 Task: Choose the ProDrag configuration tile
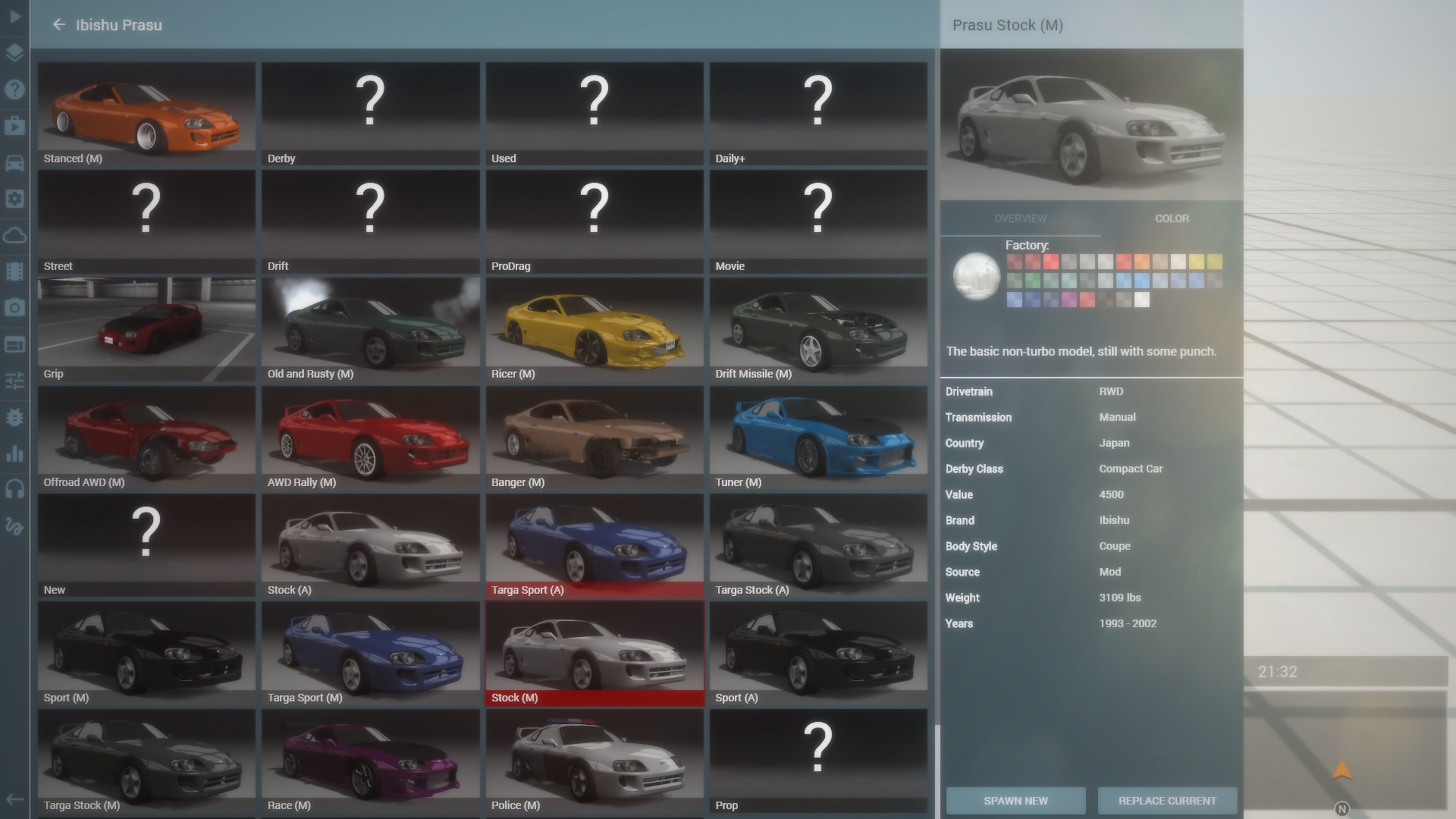[595, 221]
